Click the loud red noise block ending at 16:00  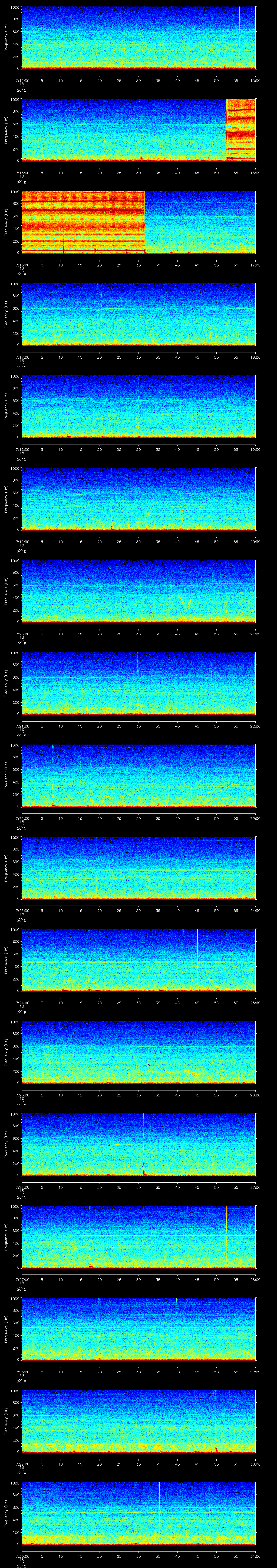tap(241, 130)
